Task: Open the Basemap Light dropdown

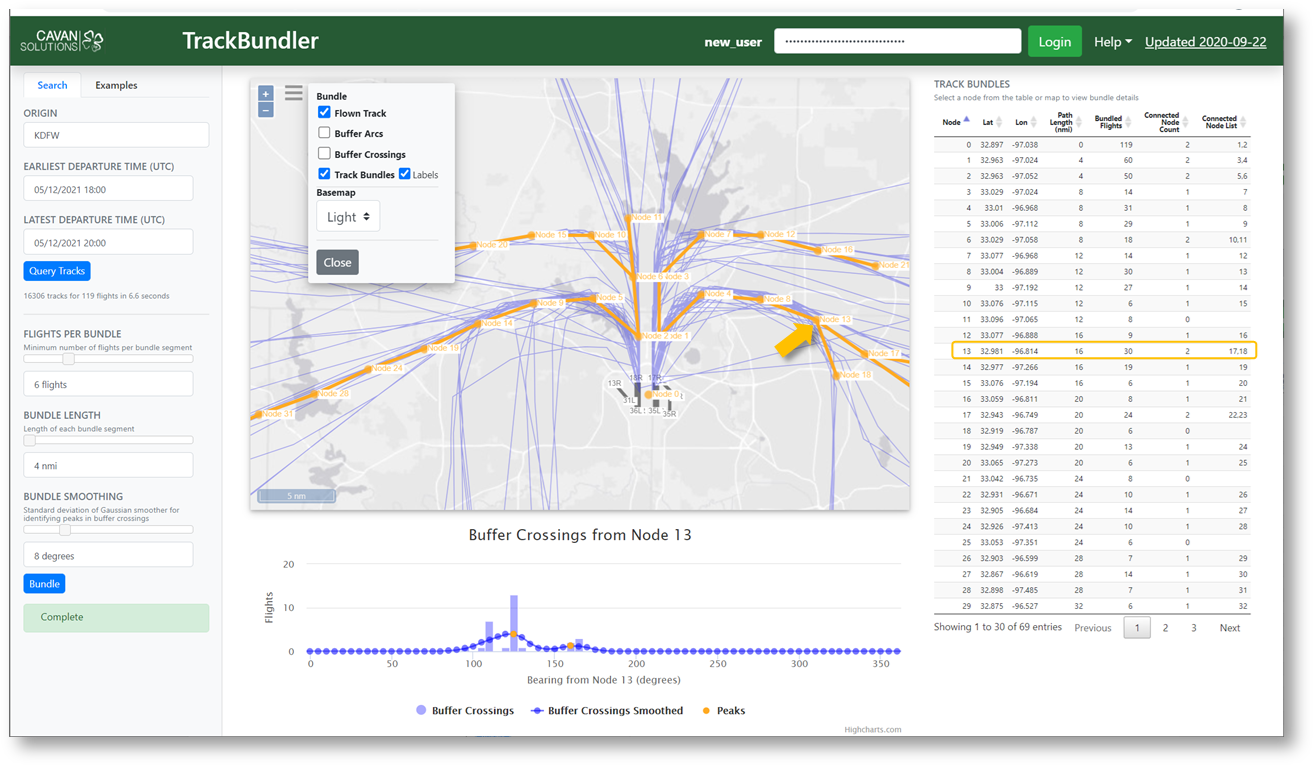Action: point(348,217)
